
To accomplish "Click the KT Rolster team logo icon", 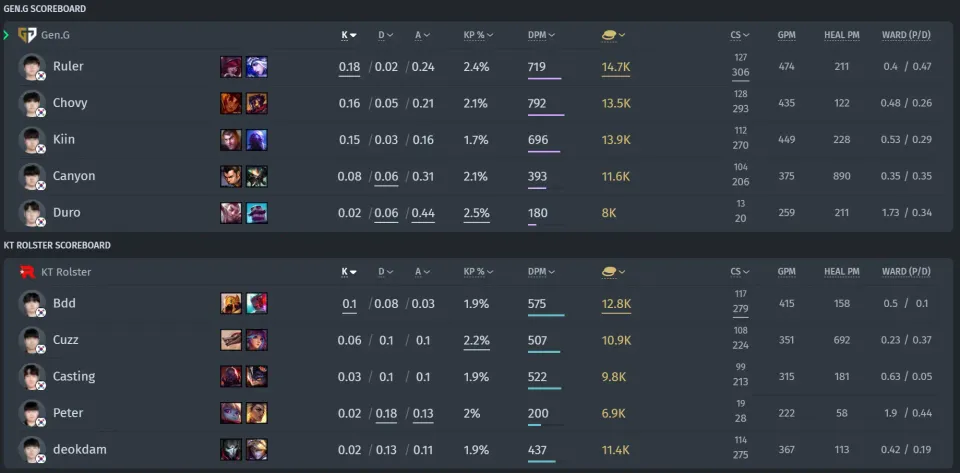I will coord(27,272).
